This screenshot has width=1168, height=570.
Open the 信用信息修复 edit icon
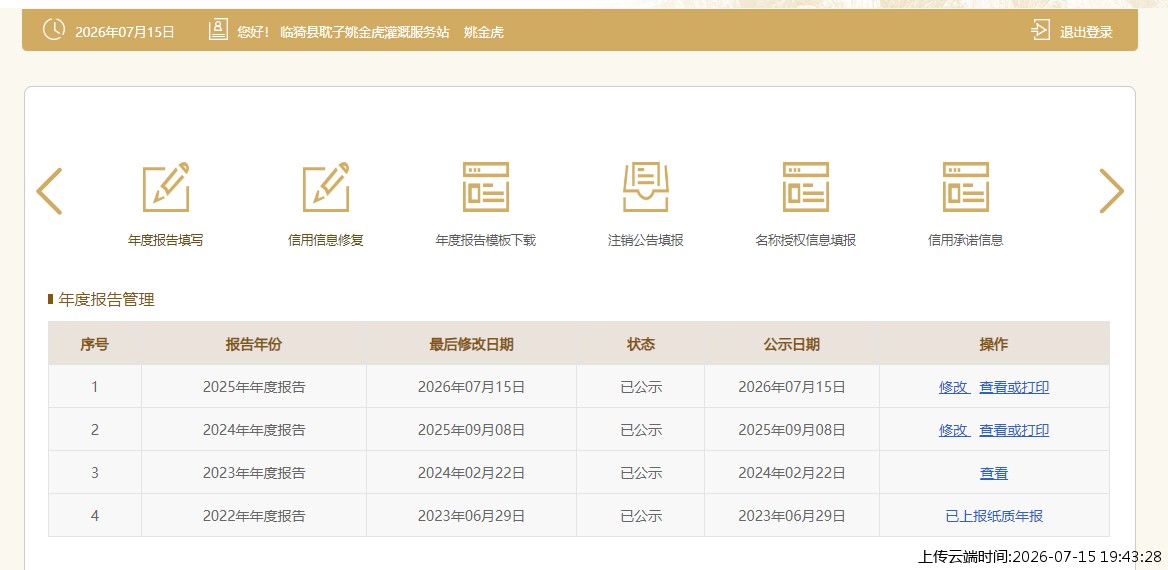click(x=326, y=187)
